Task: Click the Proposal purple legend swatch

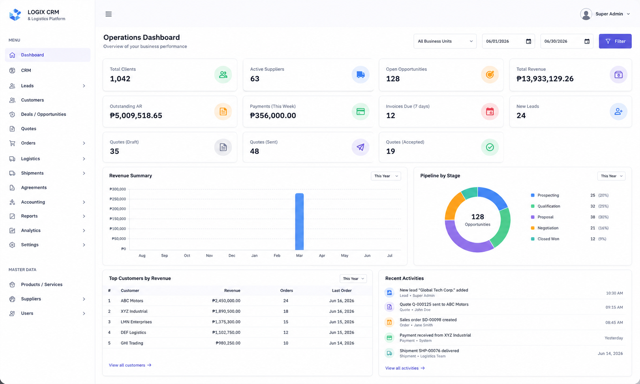Action: coord(533,217)
